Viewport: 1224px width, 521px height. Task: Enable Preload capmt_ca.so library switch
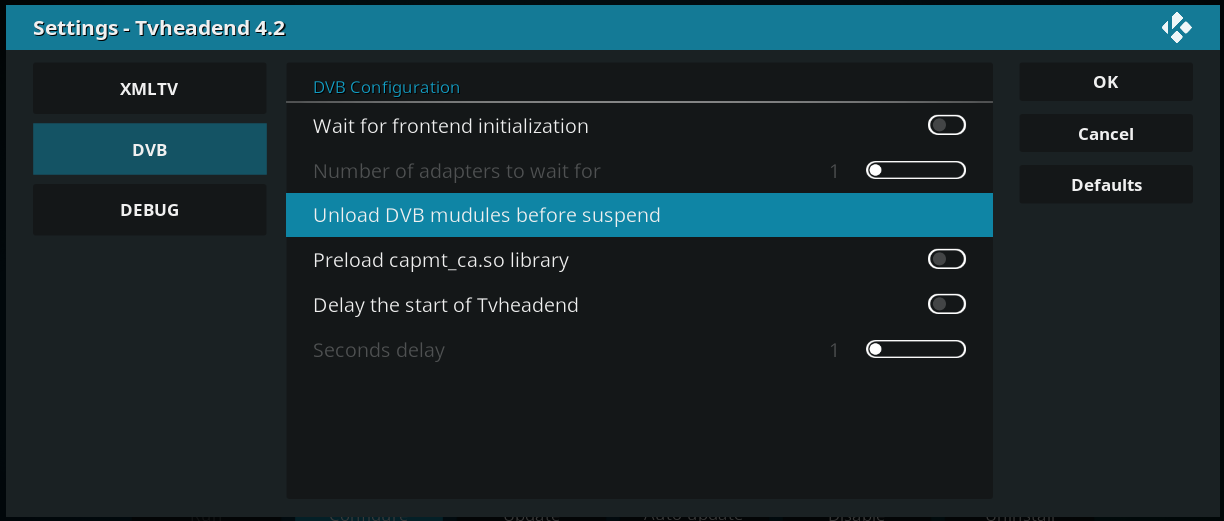coord(946,260)
